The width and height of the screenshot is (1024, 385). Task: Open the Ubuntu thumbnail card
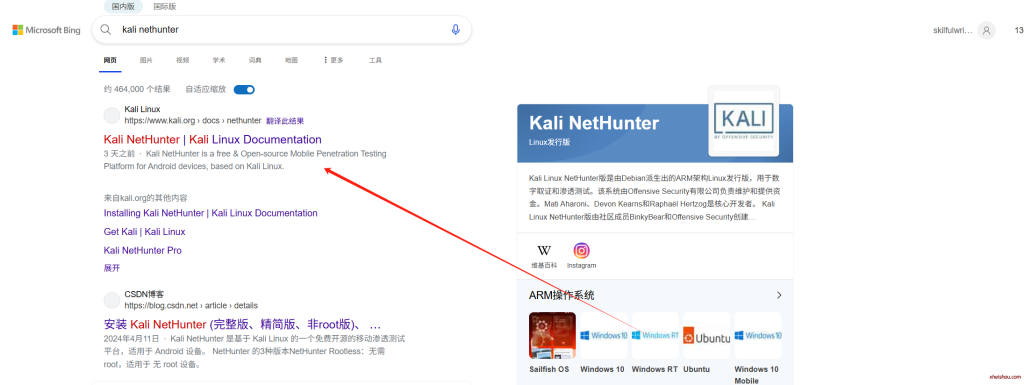pyautogui.click(x=707, y=335)
